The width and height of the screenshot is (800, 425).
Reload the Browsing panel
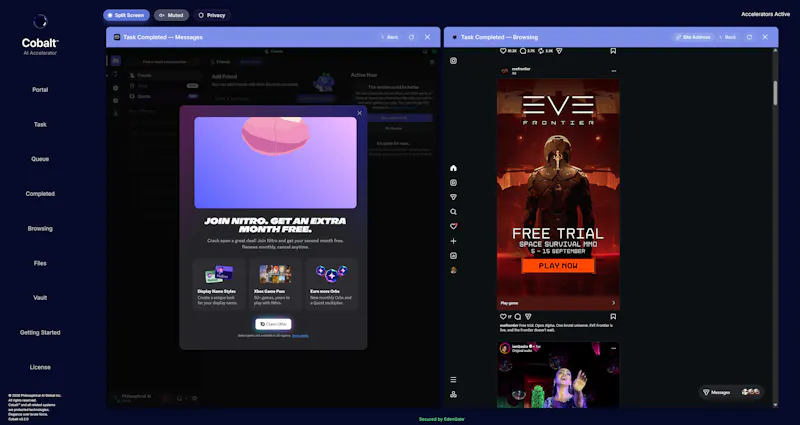(x=749, y=37)
